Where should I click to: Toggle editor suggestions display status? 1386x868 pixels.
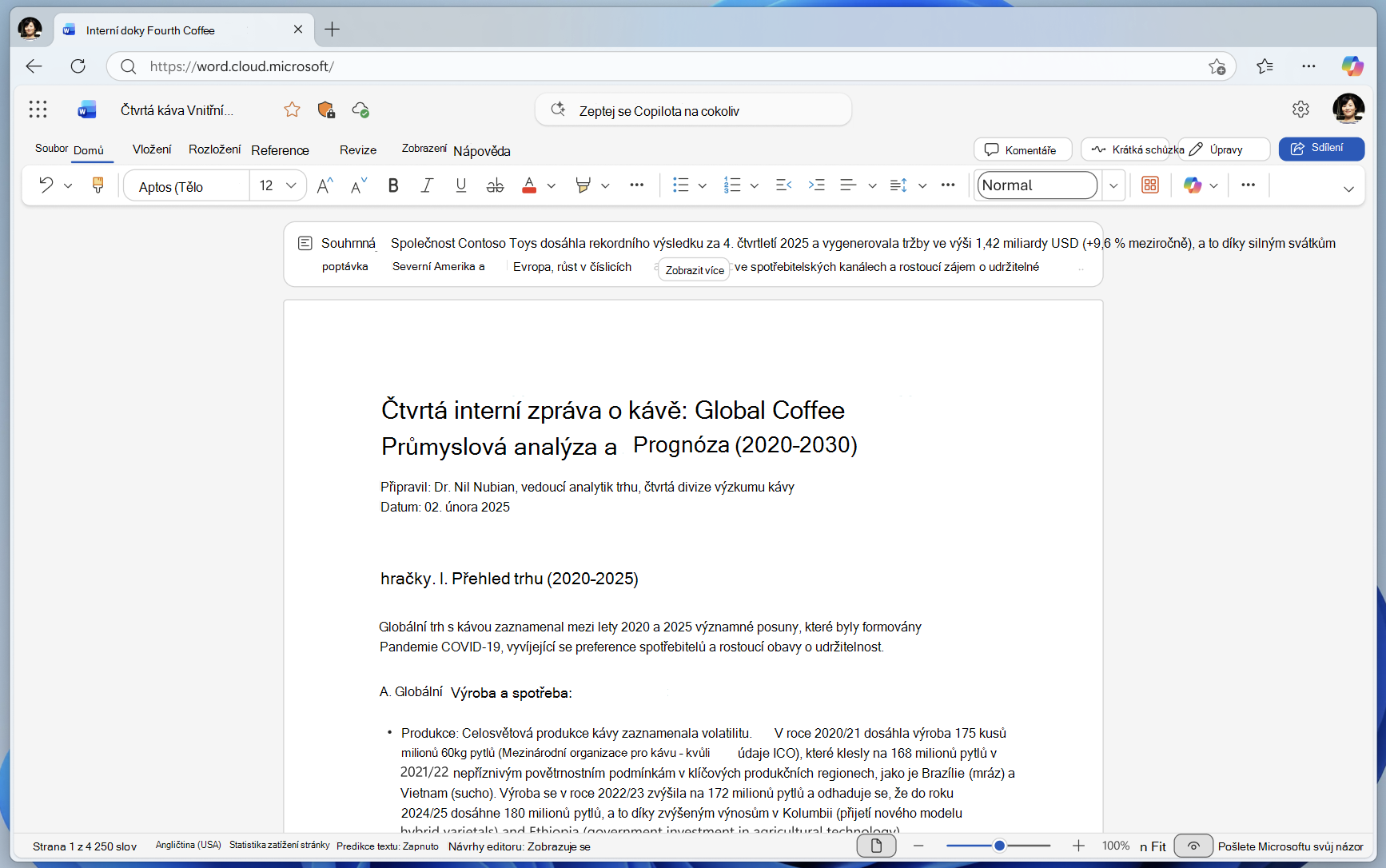[520, 846]
